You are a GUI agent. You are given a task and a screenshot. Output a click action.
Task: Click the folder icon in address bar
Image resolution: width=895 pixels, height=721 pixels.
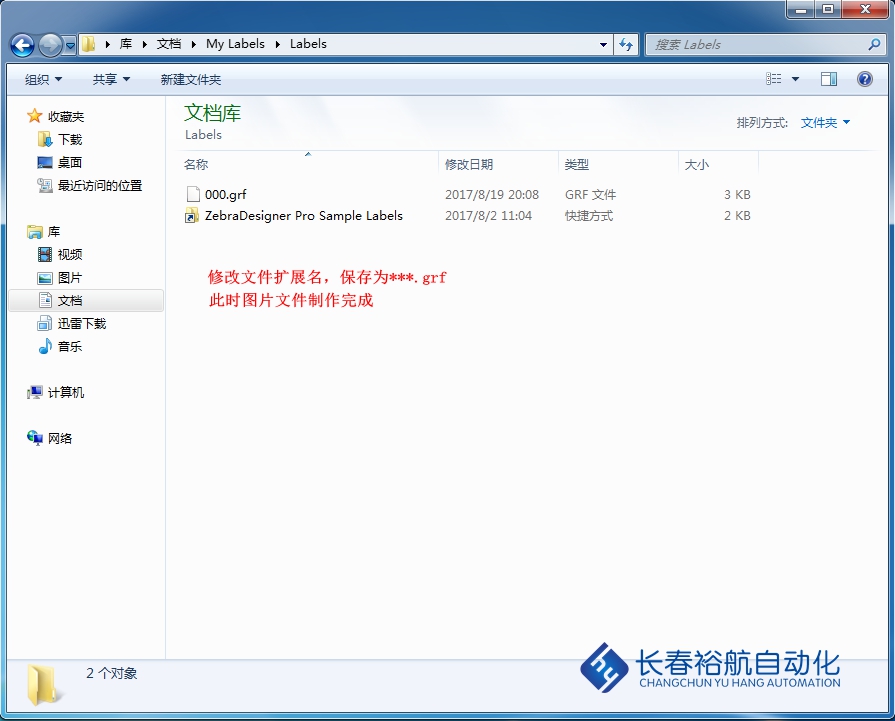(88, 44)
